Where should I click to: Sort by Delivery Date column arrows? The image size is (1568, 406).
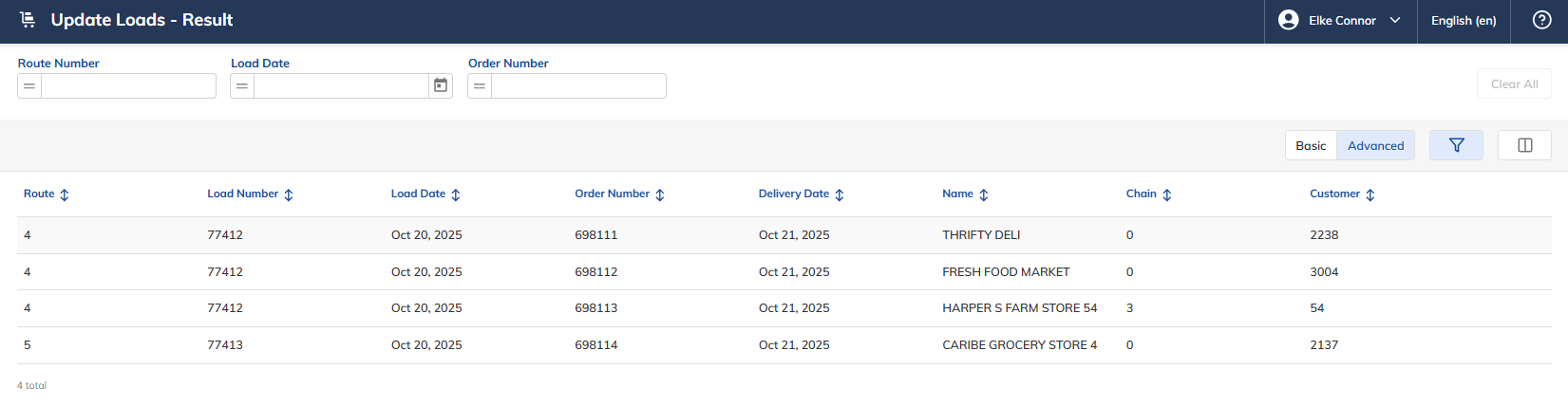click(x=840, y=194)
